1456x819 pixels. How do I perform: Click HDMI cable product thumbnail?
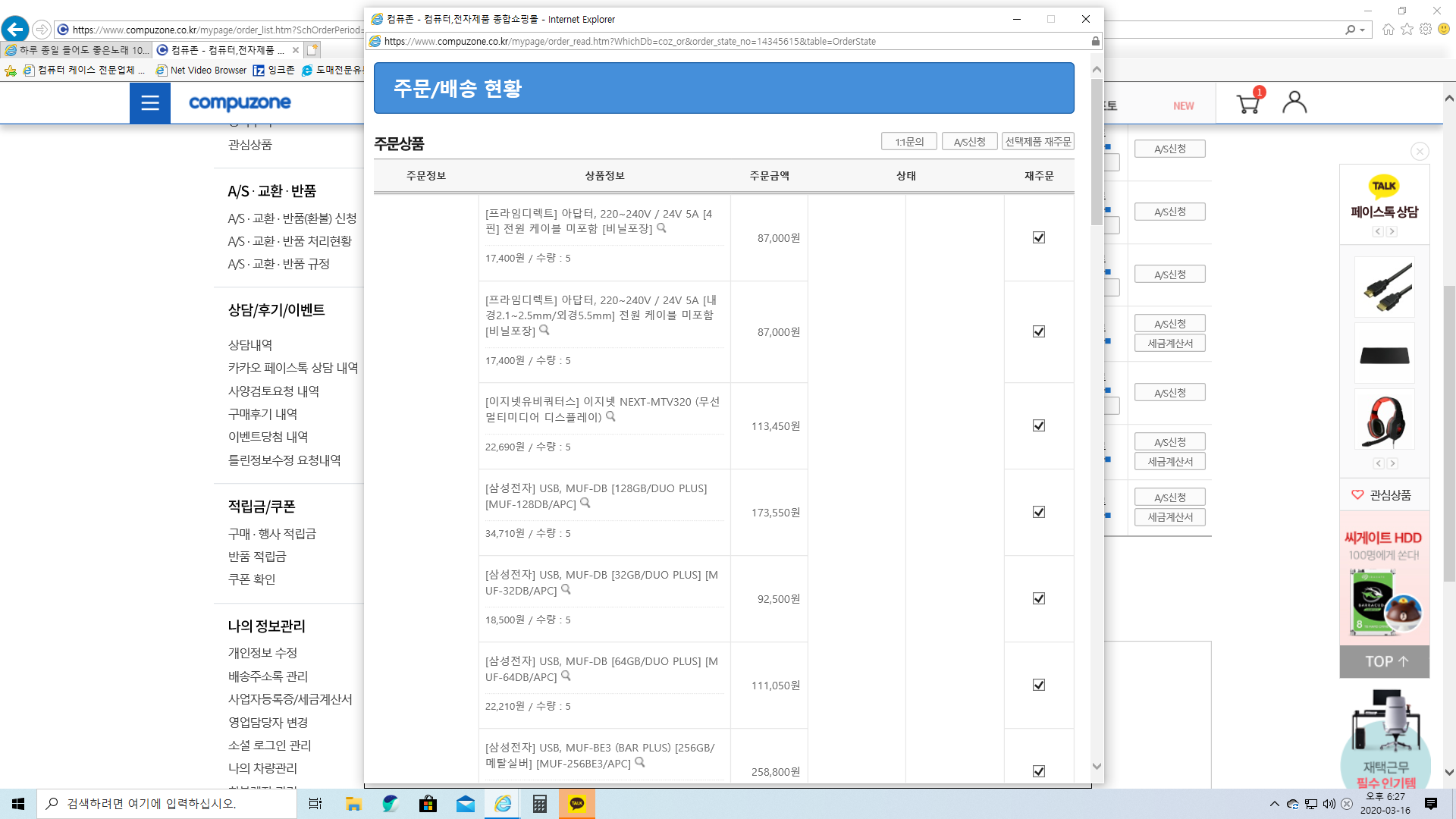pos(1385,287)
